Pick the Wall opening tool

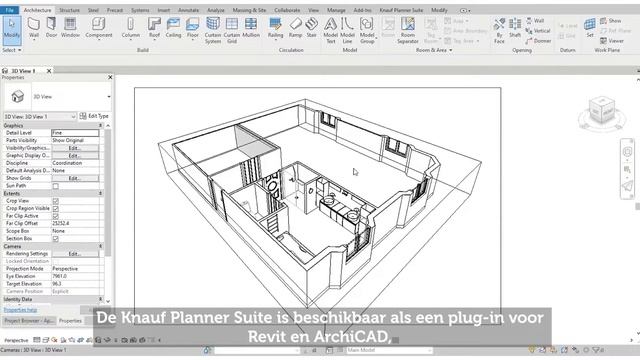tap(535, 20)
